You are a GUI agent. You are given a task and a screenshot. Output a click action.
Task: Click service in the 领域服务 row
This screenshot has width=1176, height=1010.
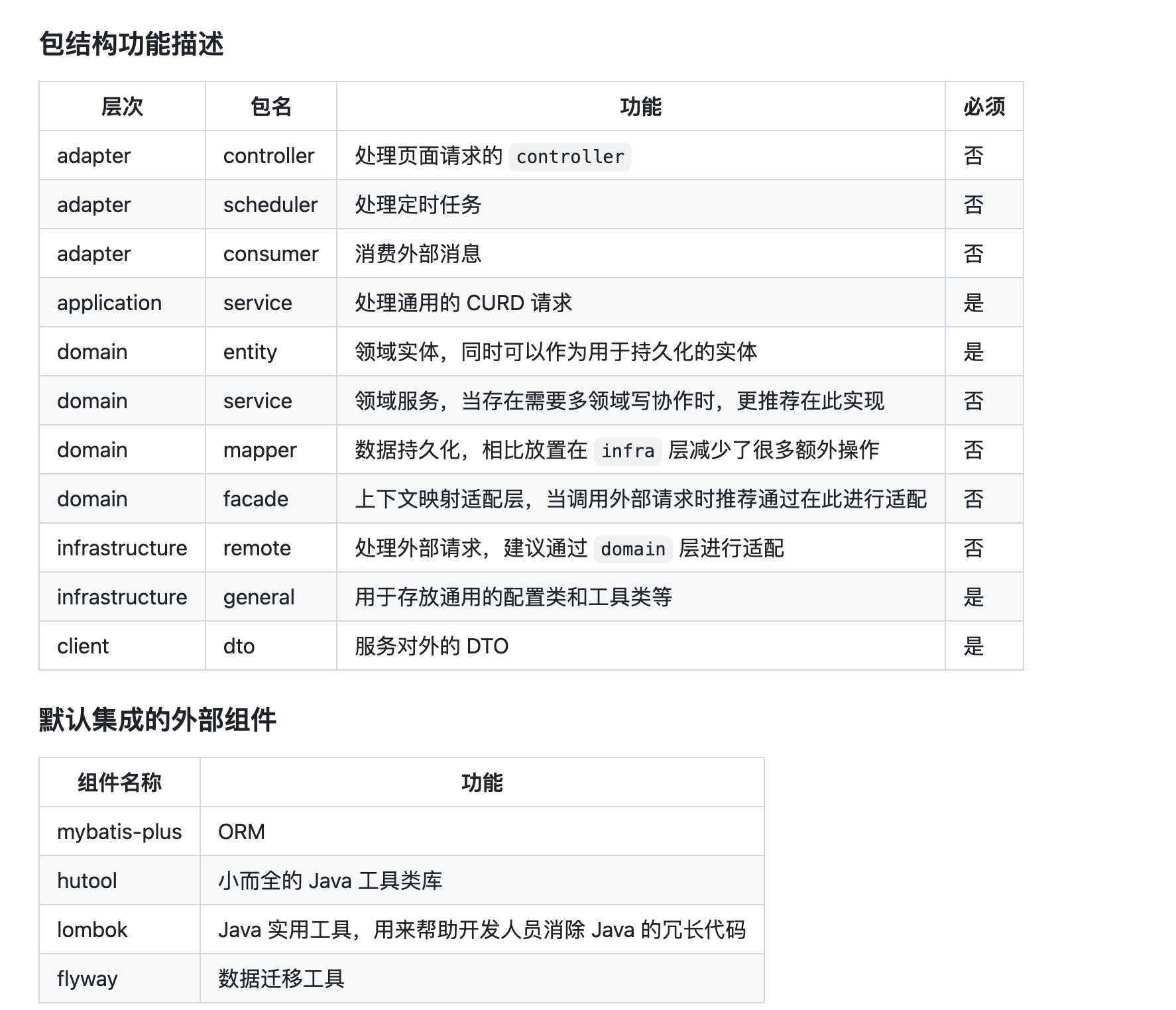coord(257,401)
